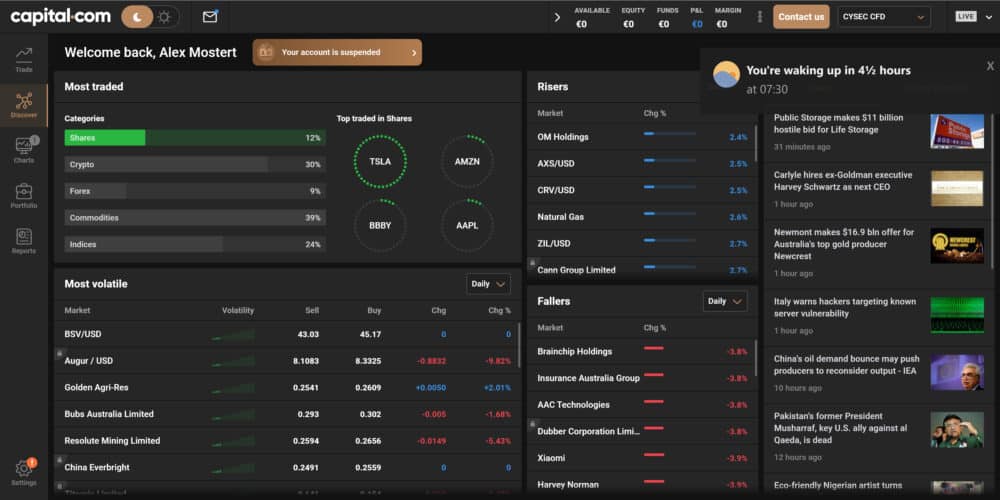
Task: Click the Risers list scrollbar
Action: coord(756,143)
